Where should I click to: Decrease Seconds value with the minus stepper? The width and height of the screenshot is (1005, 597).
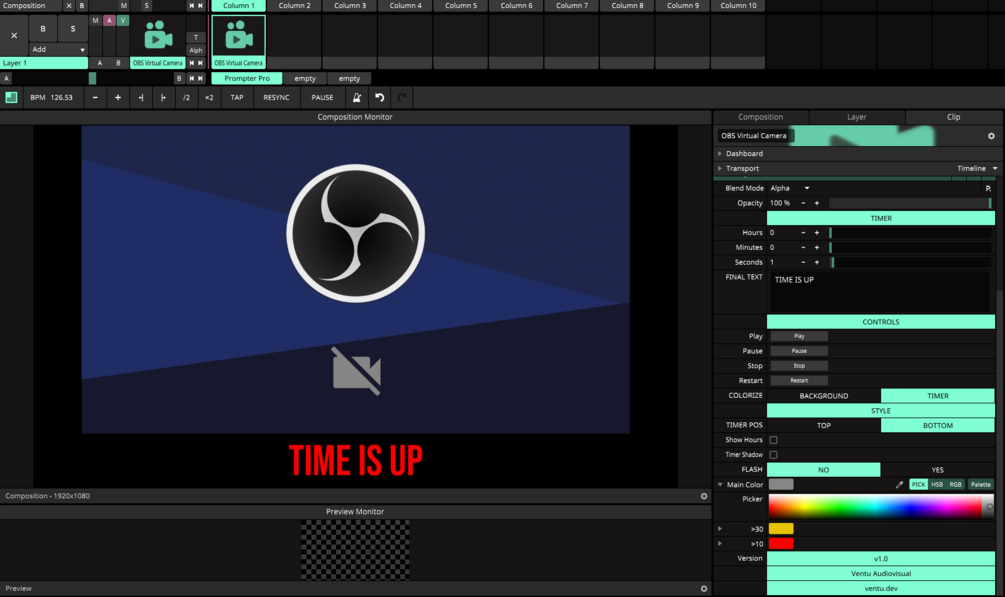click(803, 262)
